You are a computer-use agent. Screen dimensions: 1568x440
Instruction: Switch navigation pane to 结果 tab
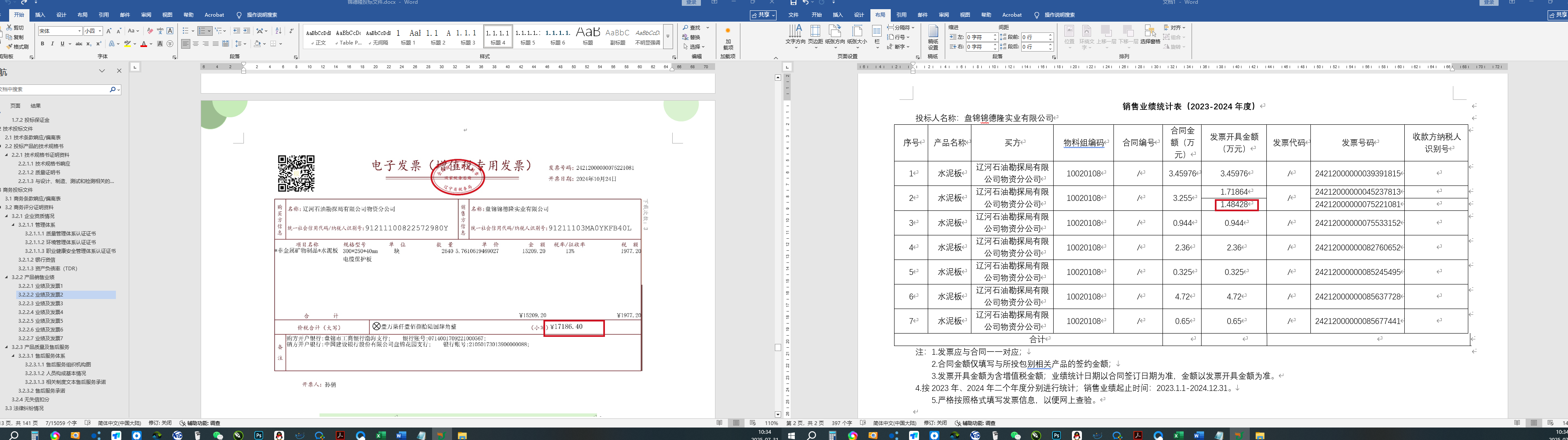(36, 106)
